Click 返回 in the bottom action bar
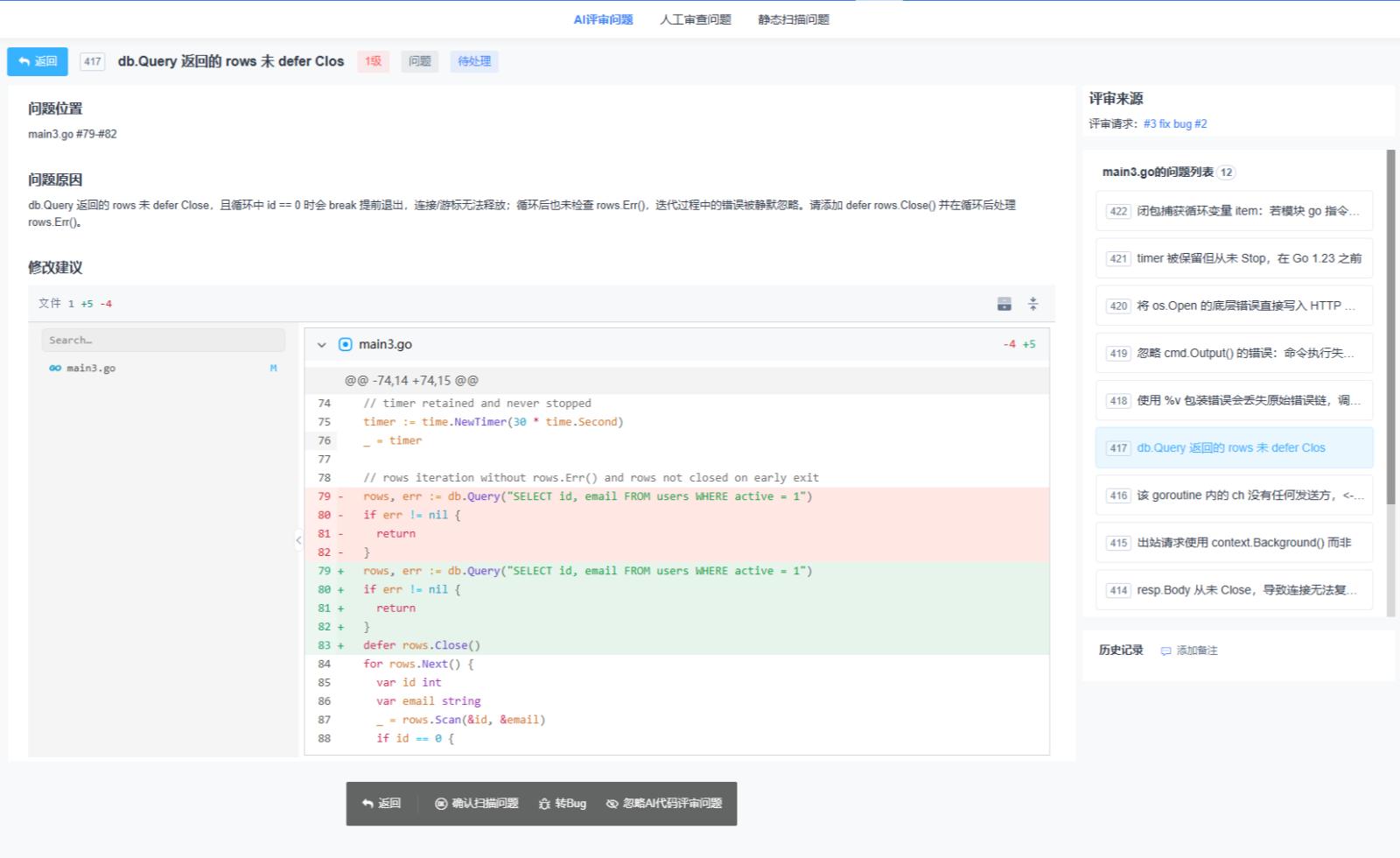This screenshot has width=1400, height=858. (x=381, y=804)
